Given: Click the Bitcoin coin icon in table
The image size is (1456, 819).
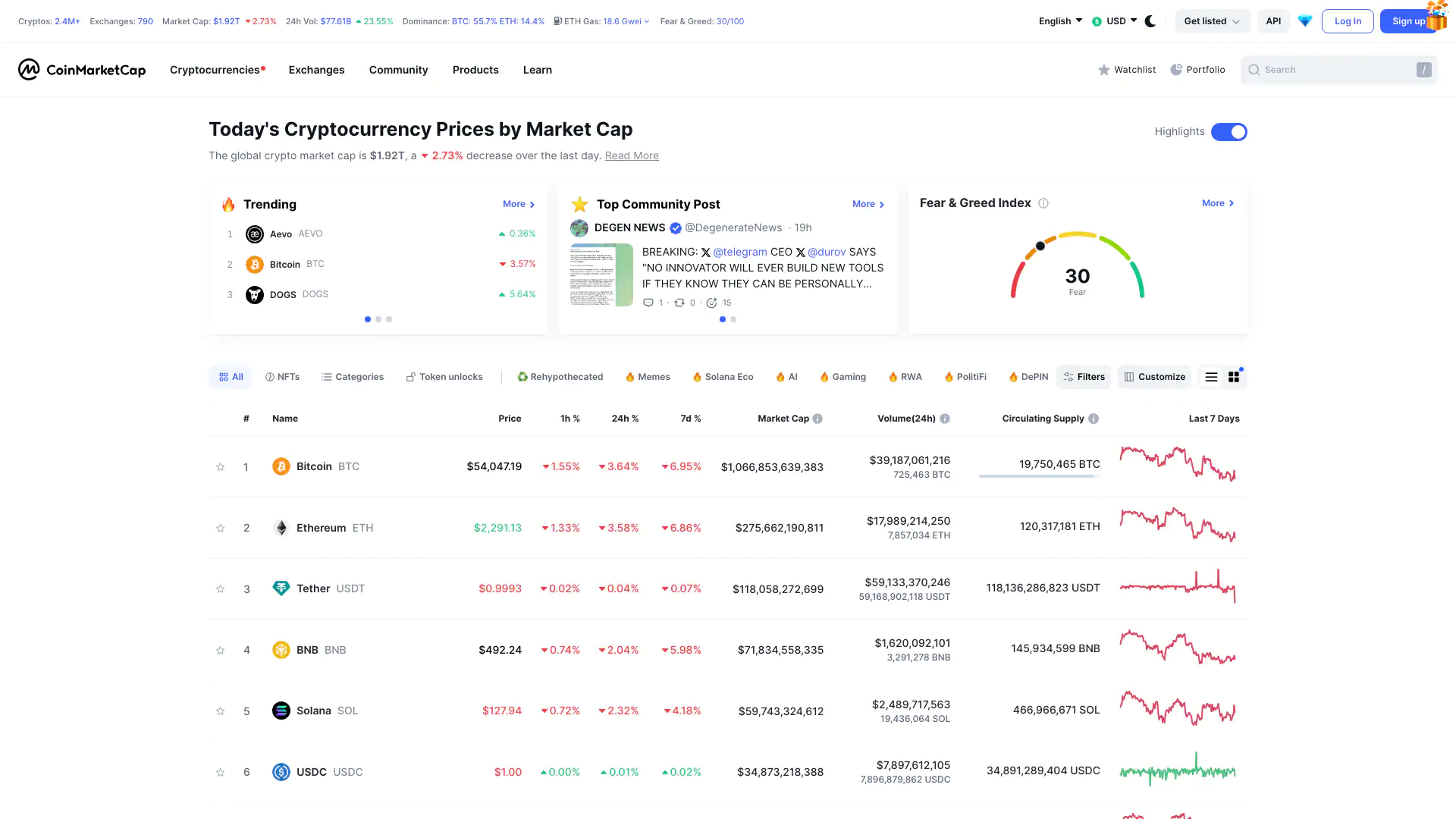Looking at the screenshot, I should 281,466.
